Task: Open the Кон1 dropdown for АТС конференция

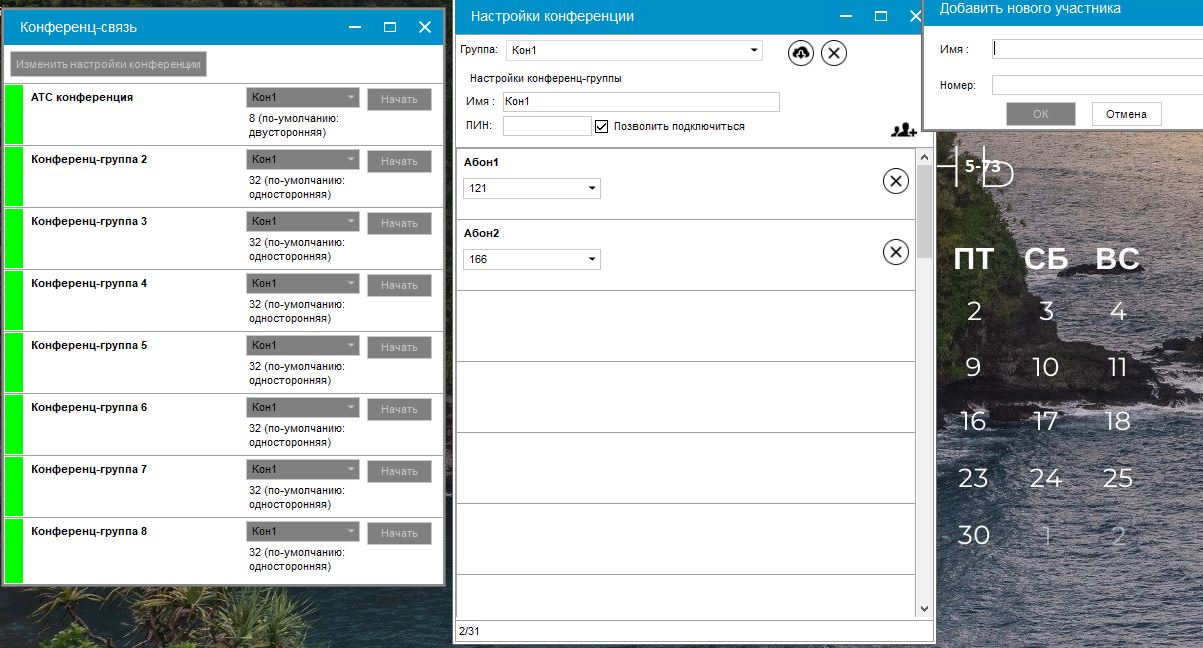Action: pos(303,97)
